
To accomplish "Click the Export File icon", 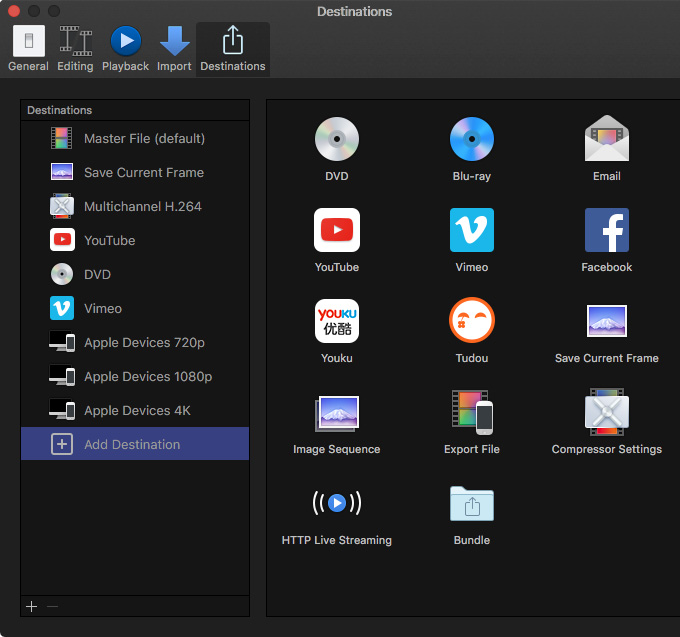I will point(472,412).
